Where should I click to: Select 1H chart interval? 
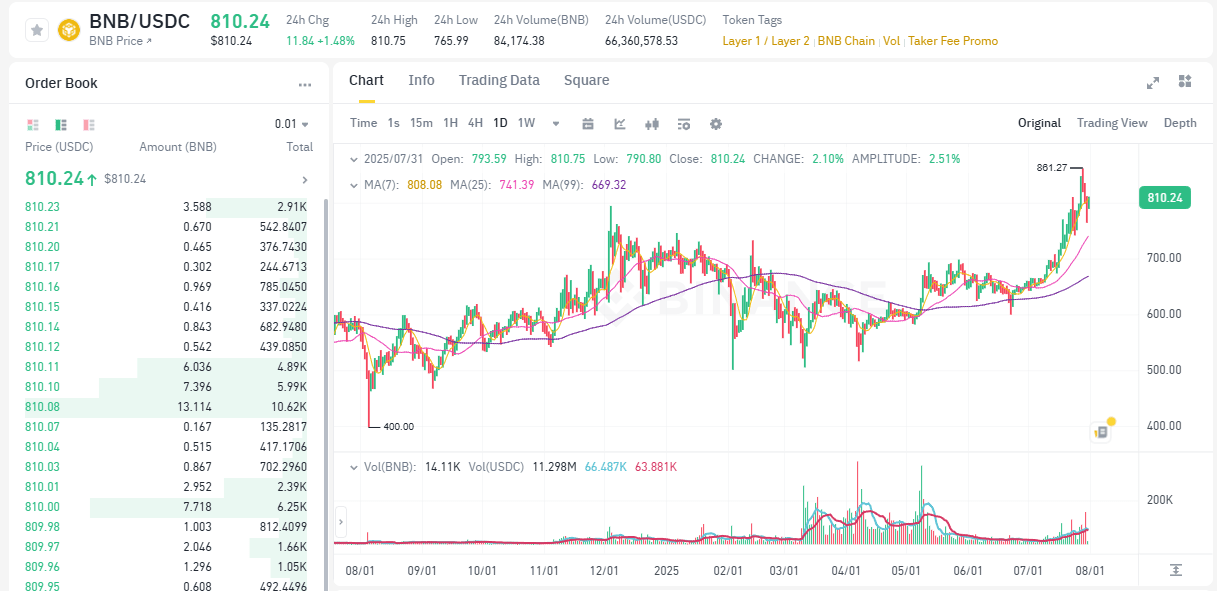(451, 123)
